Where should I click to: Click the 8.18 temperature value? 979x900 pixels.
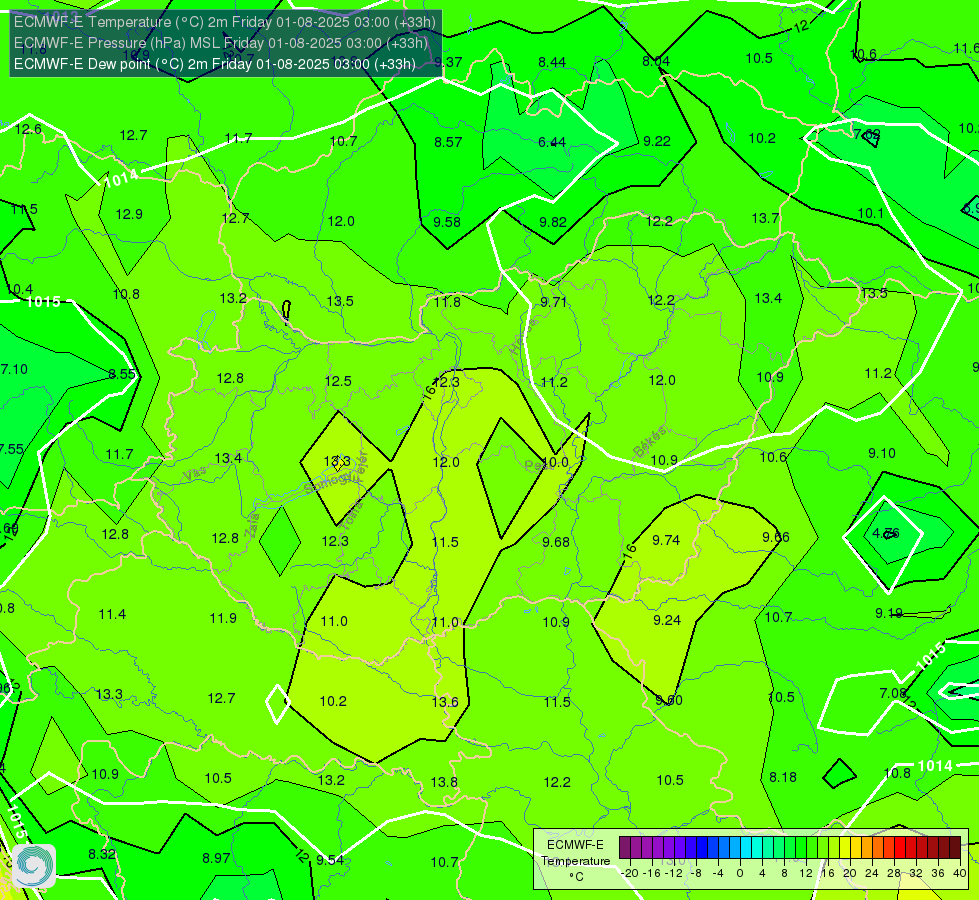point(782,777)
